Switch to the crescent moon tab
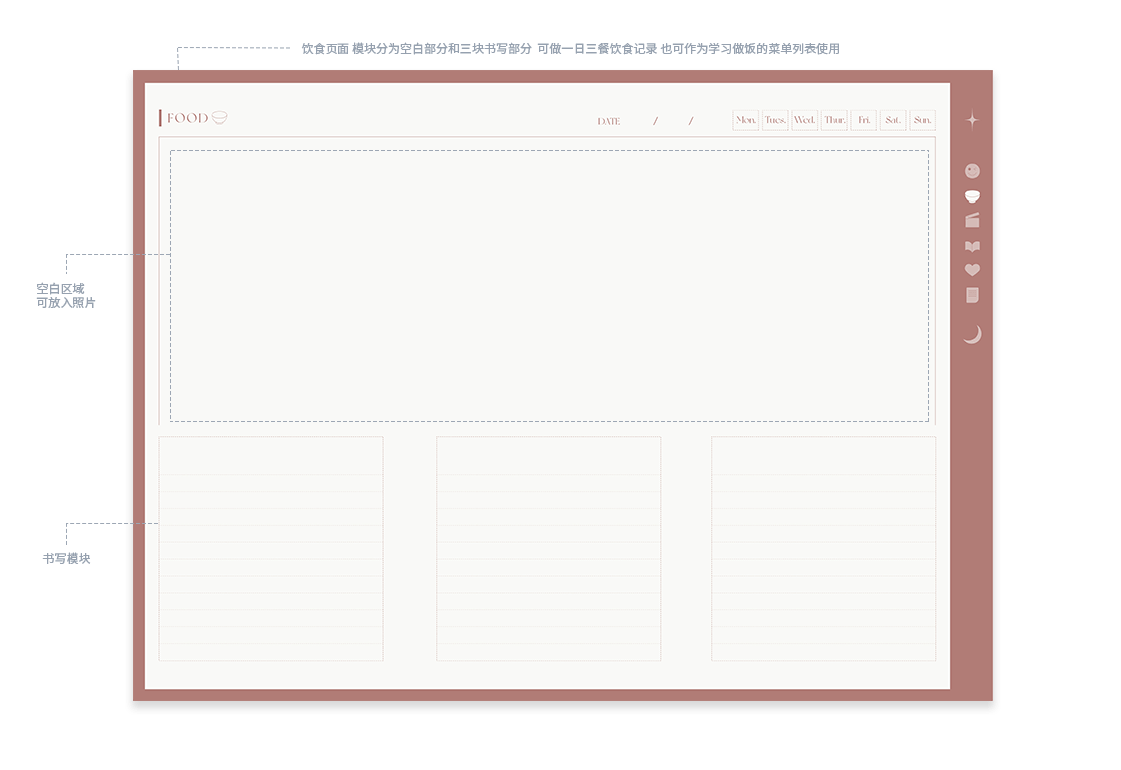 [x=972, y=334]
